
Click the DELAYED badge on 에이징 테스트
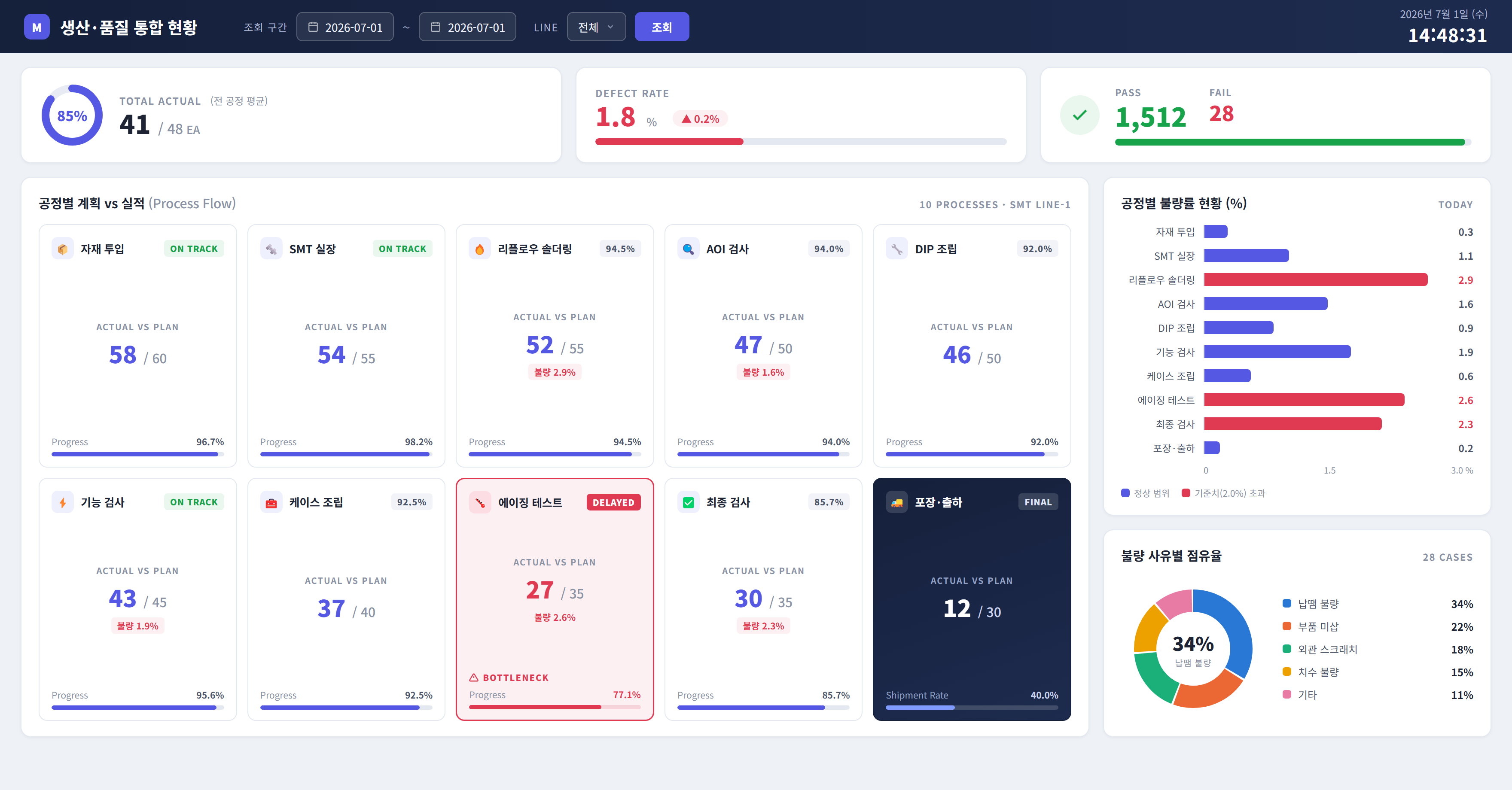point(613,502)
